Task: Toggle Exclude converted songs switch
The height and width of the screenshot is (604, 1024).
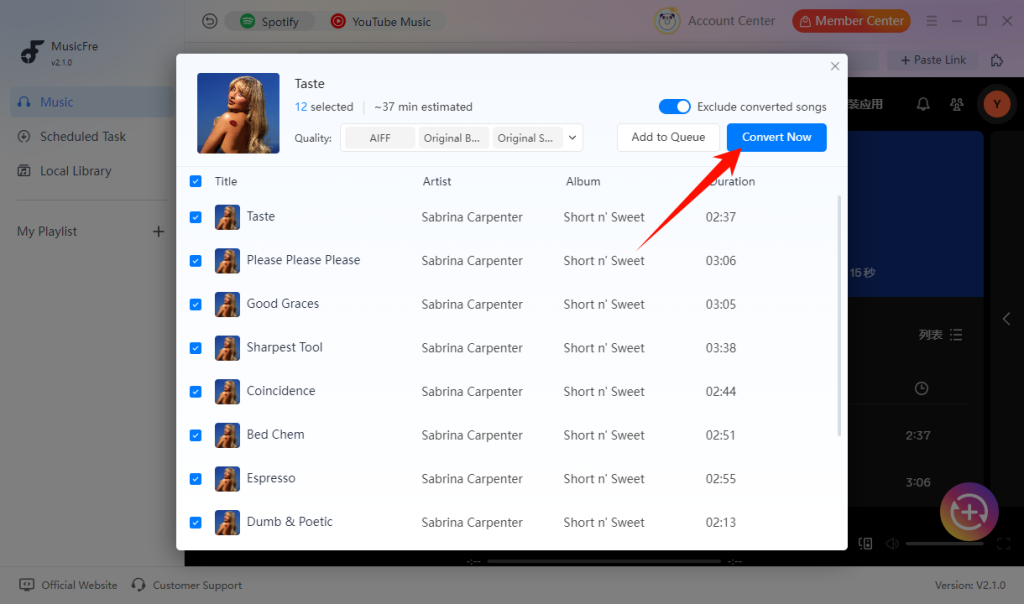Action: pyautogui.click(x=674, y=106)
